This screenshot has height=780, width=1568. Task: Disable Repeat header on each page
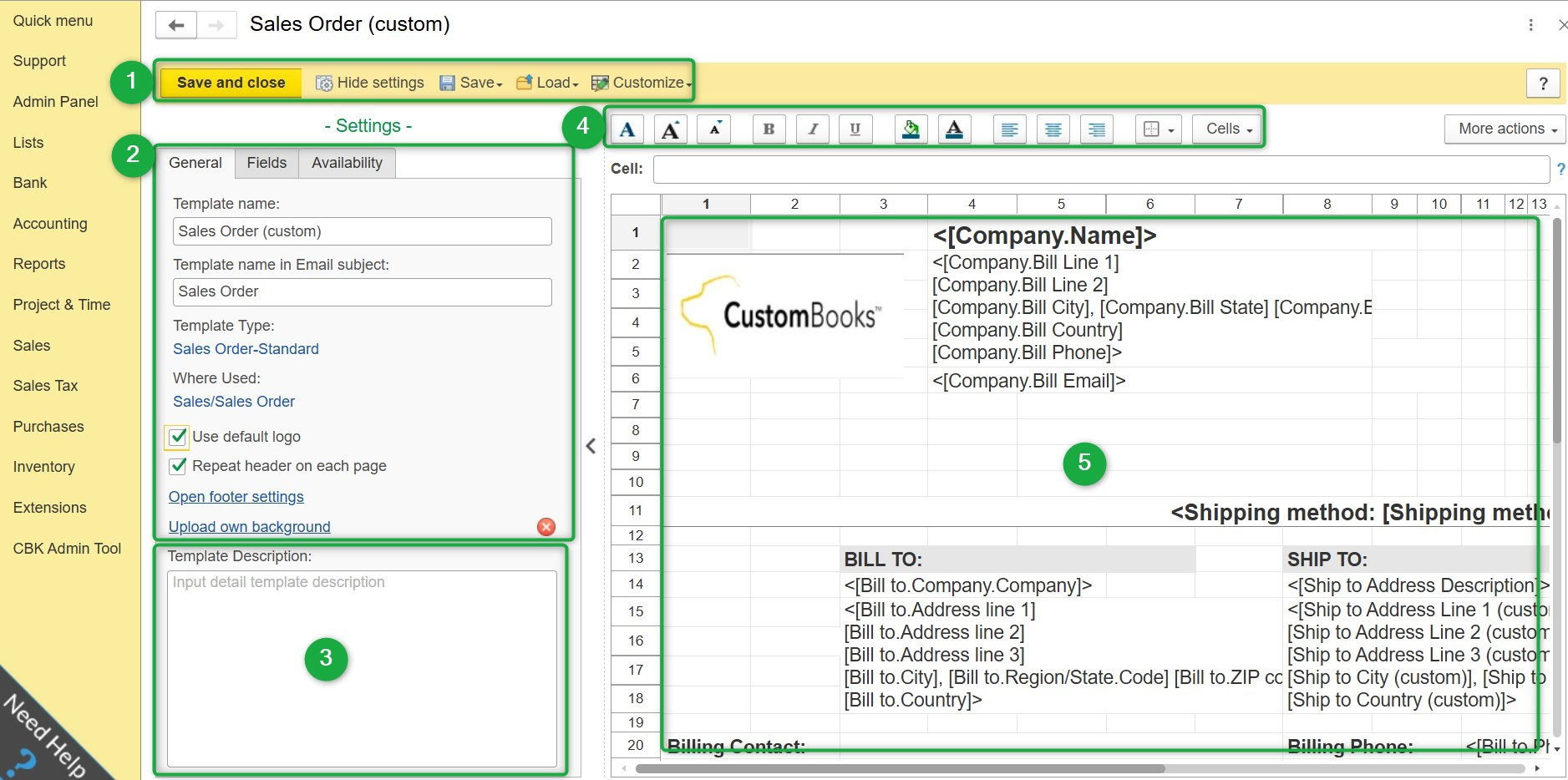point(178,466)
